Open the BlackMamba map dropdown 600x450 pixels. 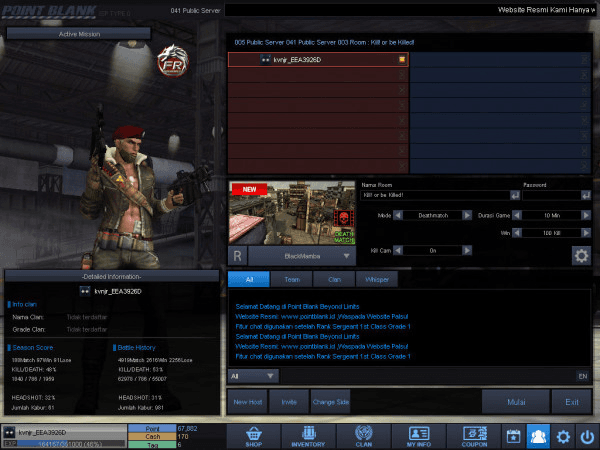point(302,256)
